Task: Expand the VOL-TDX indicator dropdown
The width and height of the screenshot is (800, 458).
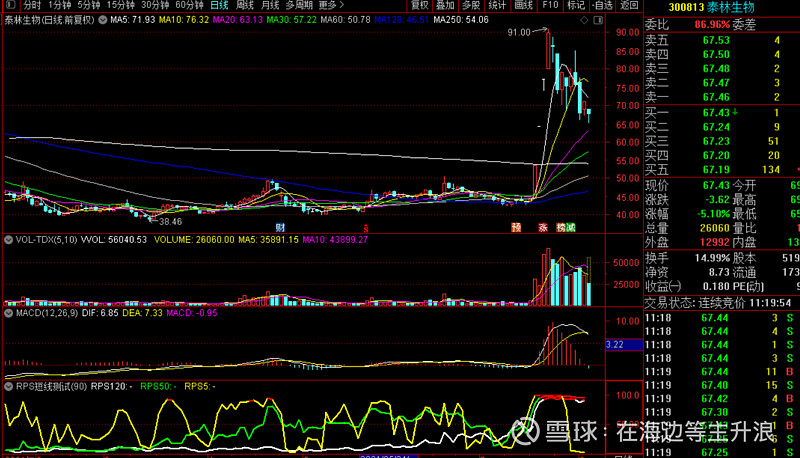Action: [x=8, y=239]
